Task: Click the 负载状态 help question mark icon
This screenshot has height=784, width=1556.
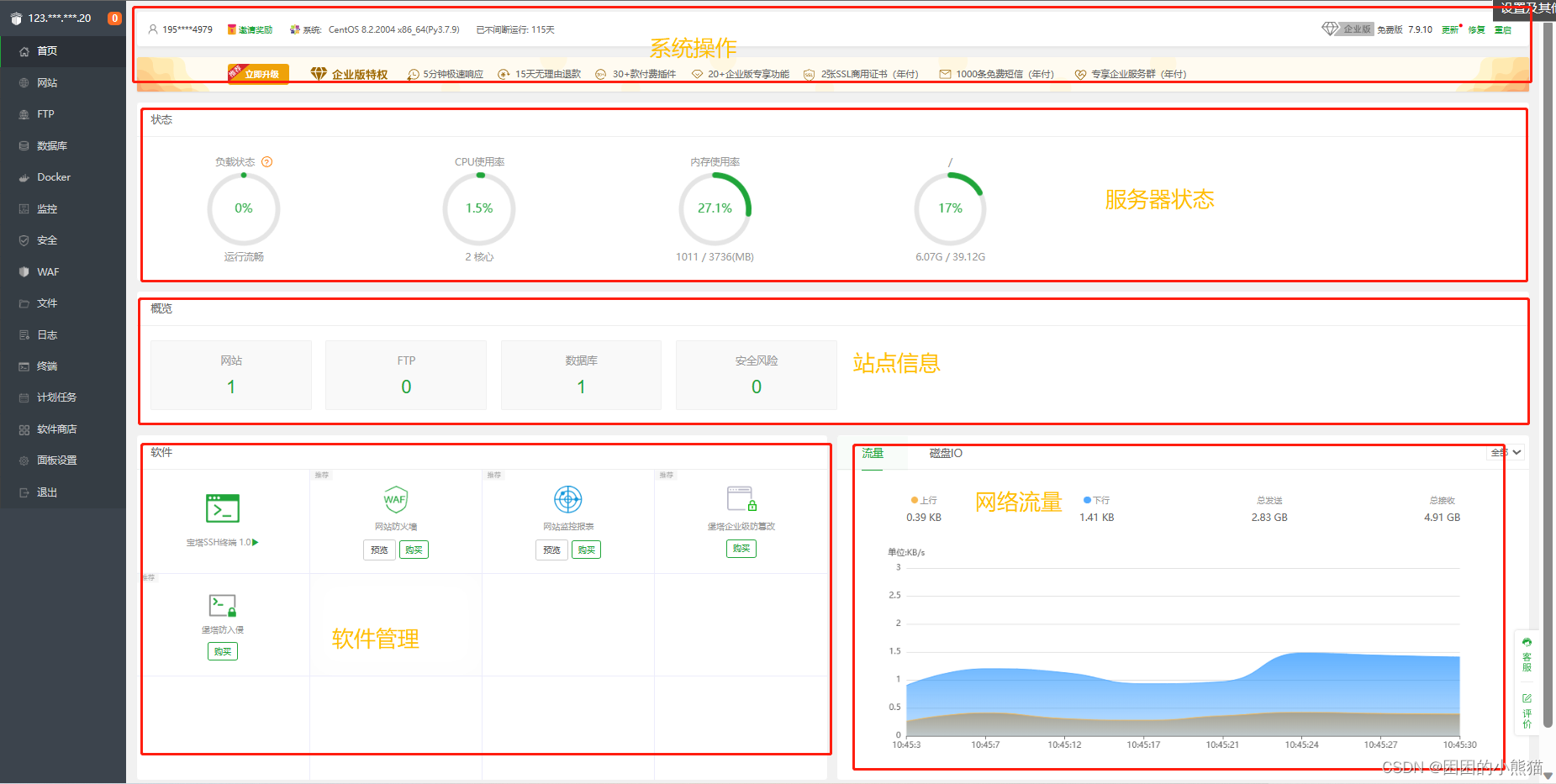Action: 266,162
